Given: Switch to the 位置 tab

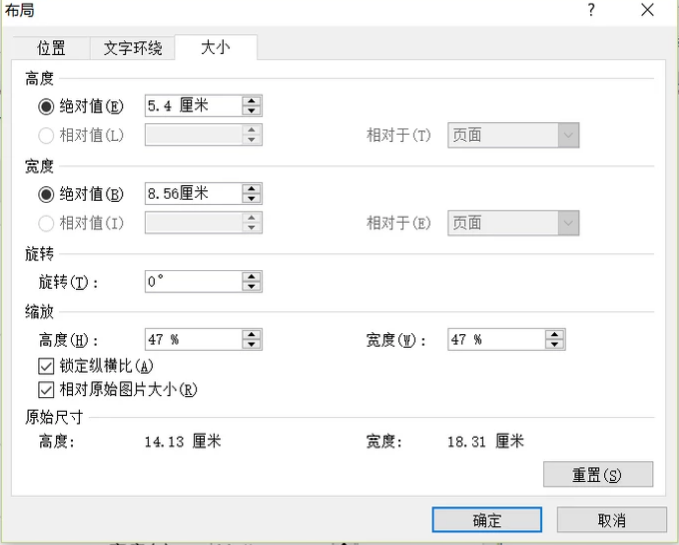Looking at the screenshot, I should pos(51,48).
